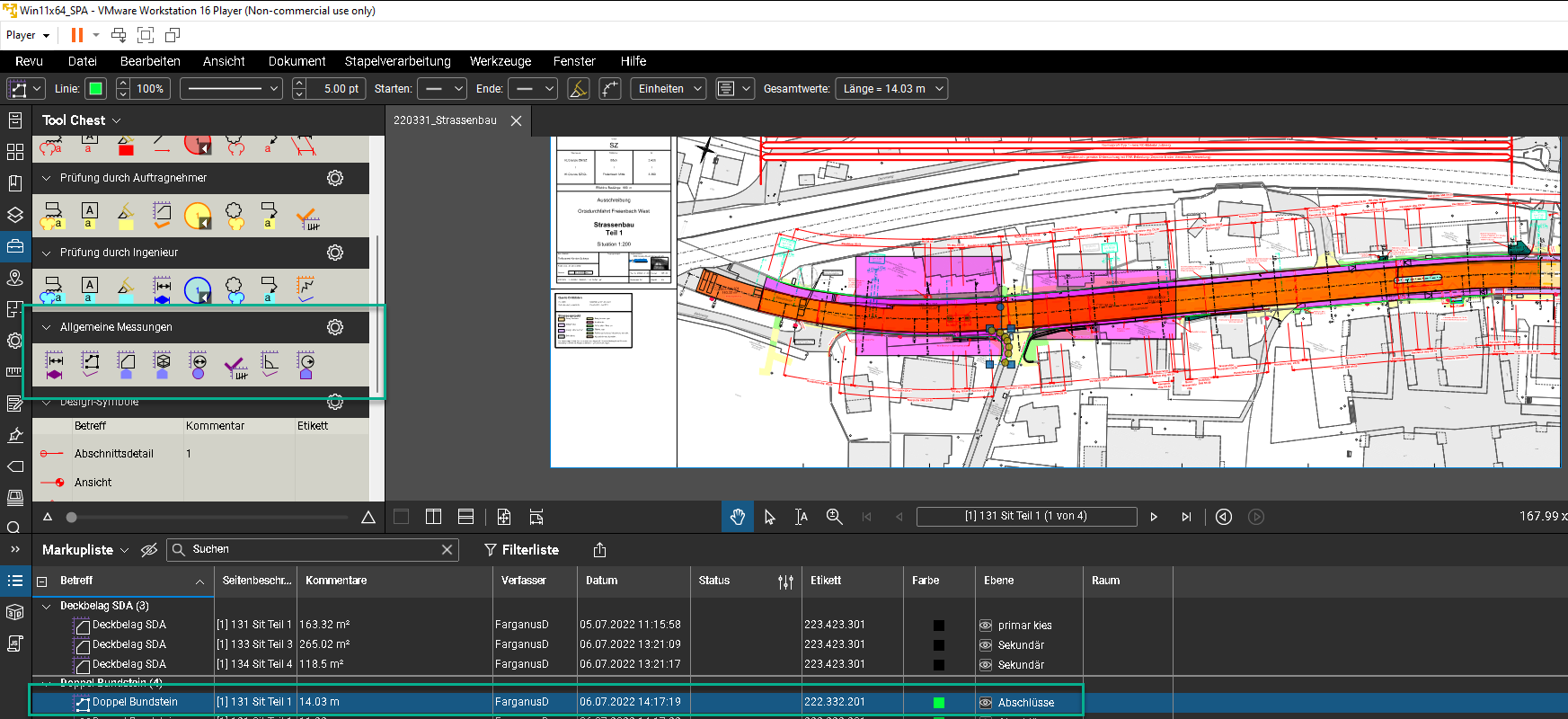The height and width of the screenshot is (719, 1568).
Task: Toggle Markupliste list view in sidebar
Action: (15, 581)
